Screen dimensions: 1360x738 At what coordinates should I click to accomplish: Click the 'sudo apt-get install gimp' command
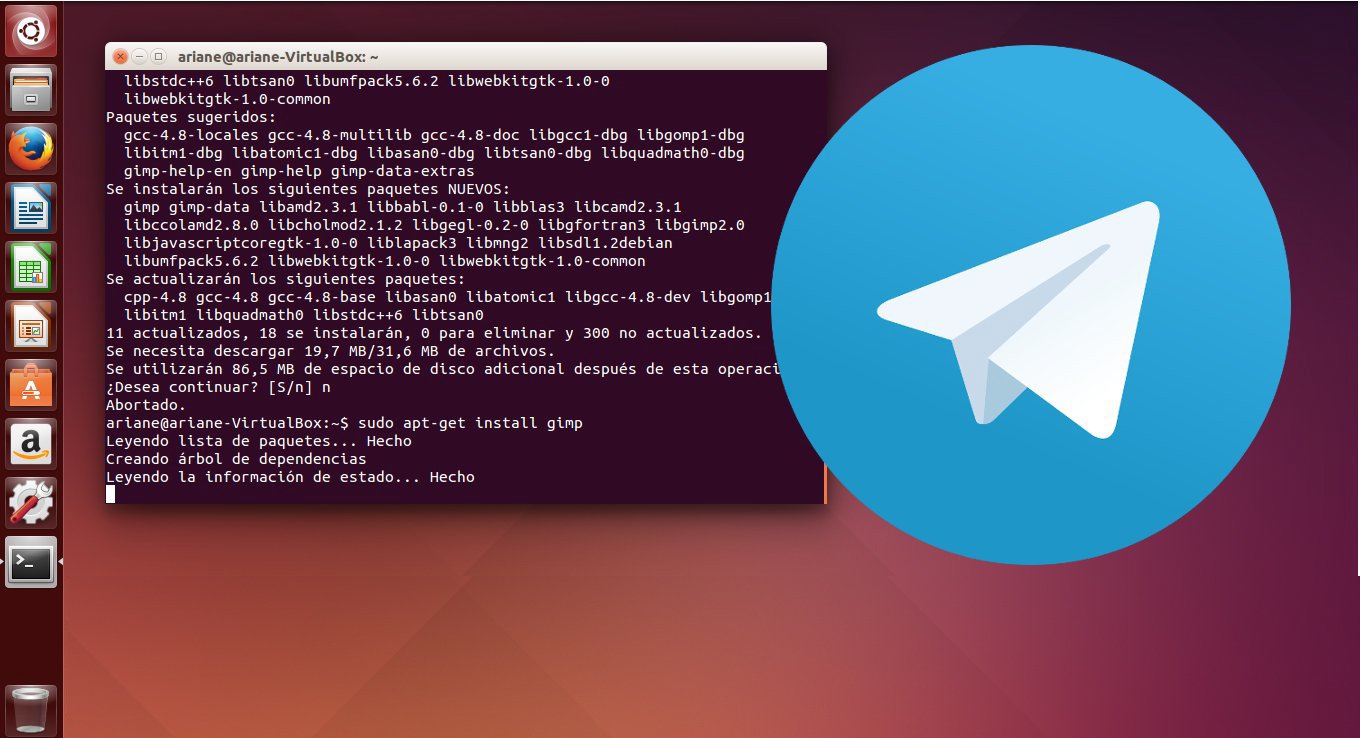tap(469, 423)
